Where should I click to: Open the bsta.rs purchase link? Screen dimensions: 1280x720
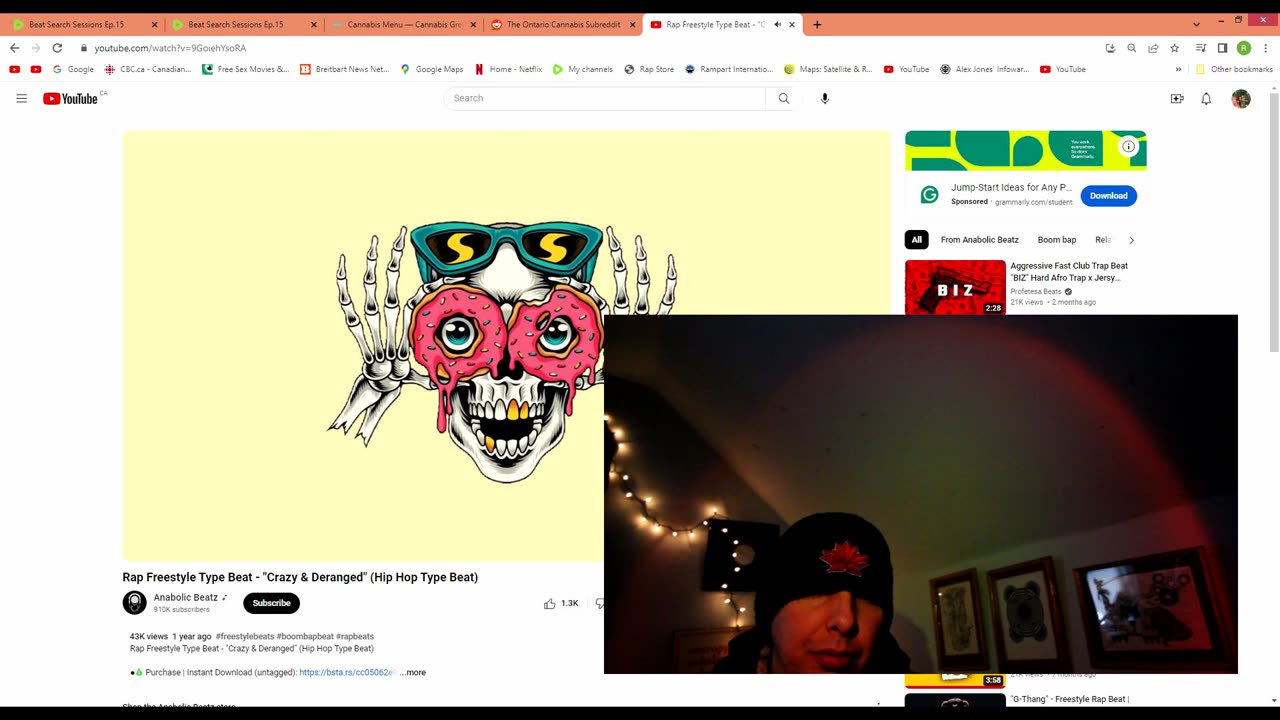click(x=347, y=672)
